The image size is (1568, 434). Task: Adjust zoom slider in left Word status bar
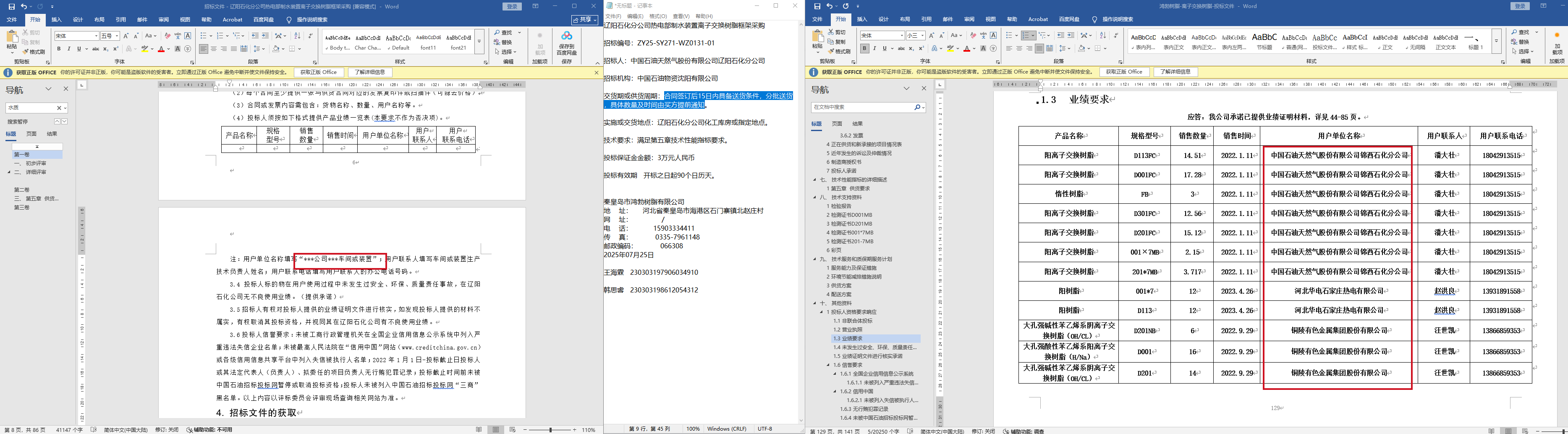(550, 430)
